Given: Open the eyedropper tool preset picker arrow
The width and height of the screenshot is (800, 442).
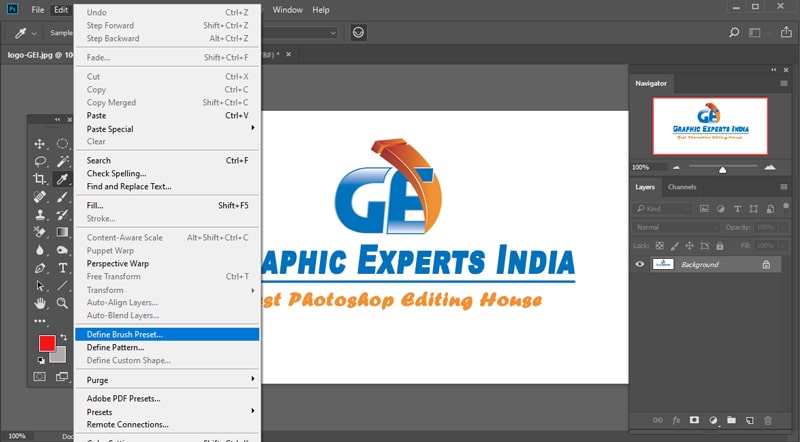Looking at the screenshot, I should click(34, 34).
